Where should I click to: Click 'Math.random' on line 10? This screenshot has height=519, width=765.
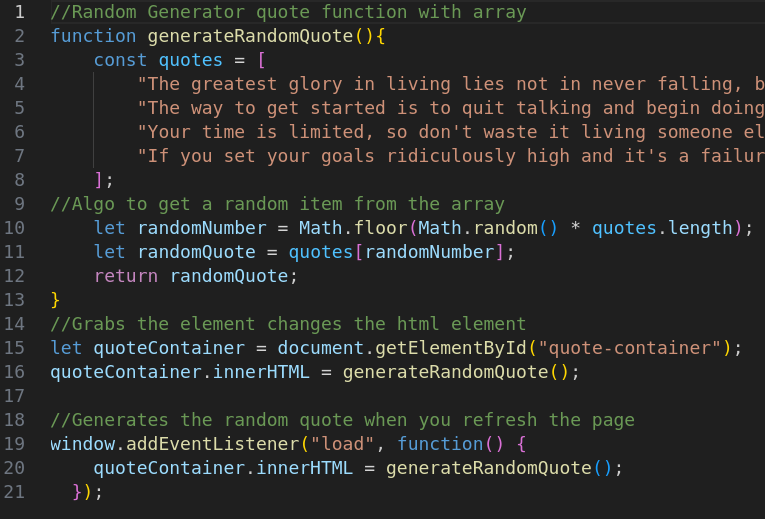tap(478, 228)
